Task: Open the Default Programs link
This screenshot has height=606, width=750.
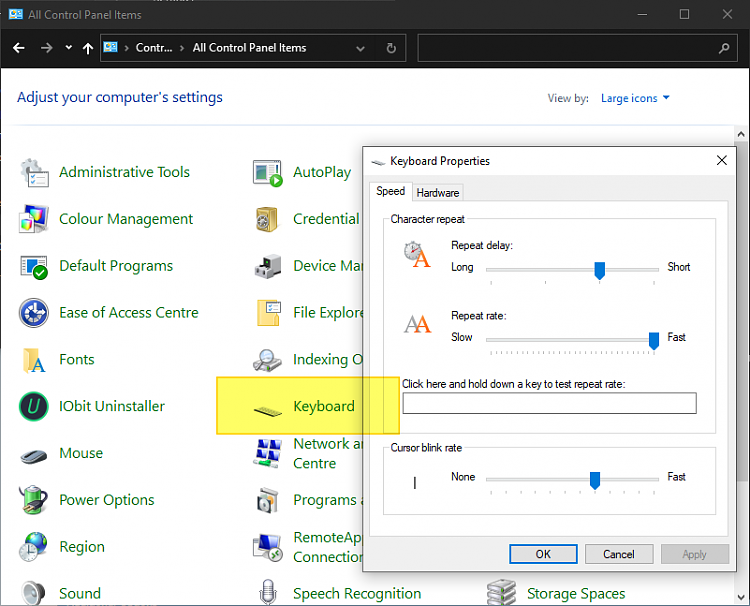Action: 116,266
